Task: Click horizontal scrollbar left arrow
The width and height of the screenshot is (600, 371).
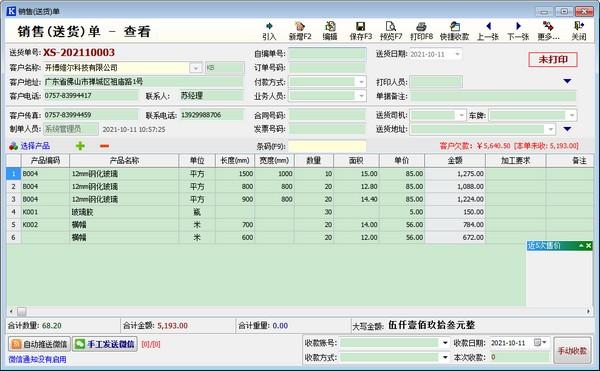Action: [11, 311]
